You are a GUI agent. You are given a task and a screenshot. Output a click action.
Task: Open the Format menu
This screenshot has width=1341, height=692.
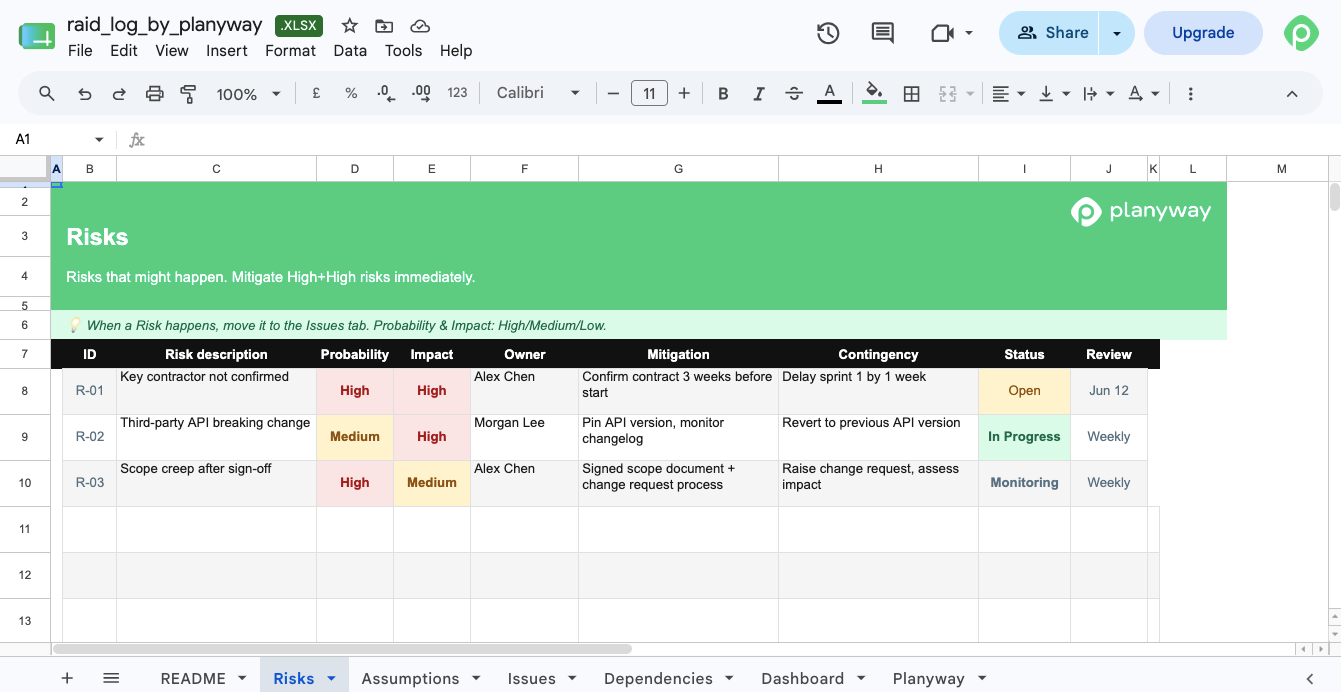290,51
